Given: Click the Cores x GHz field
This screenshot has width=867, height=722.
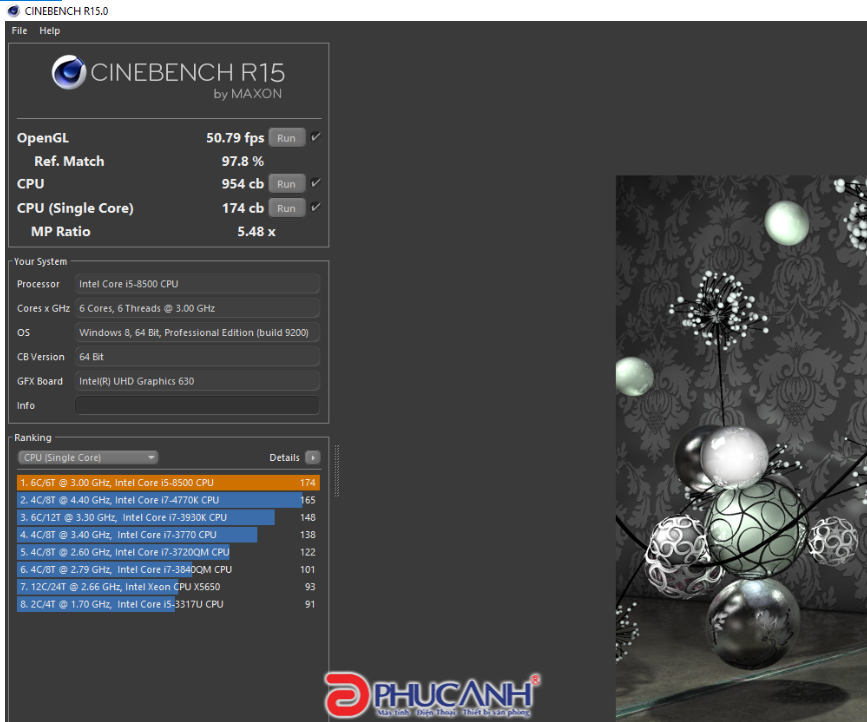Looking at the screenshot, I should pyautogui.click(x=197, y=308).
